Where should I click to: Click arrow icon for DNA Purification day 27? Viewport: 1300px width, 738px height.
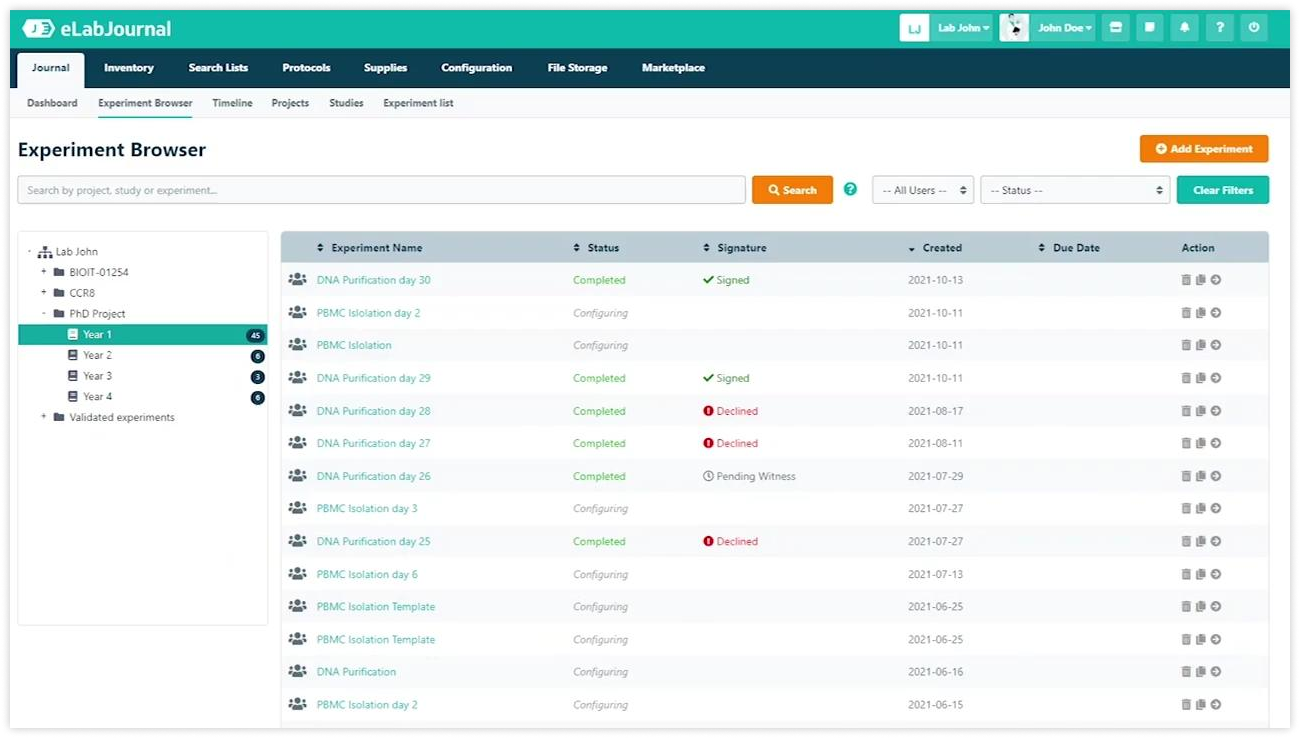coord(1216,443)
